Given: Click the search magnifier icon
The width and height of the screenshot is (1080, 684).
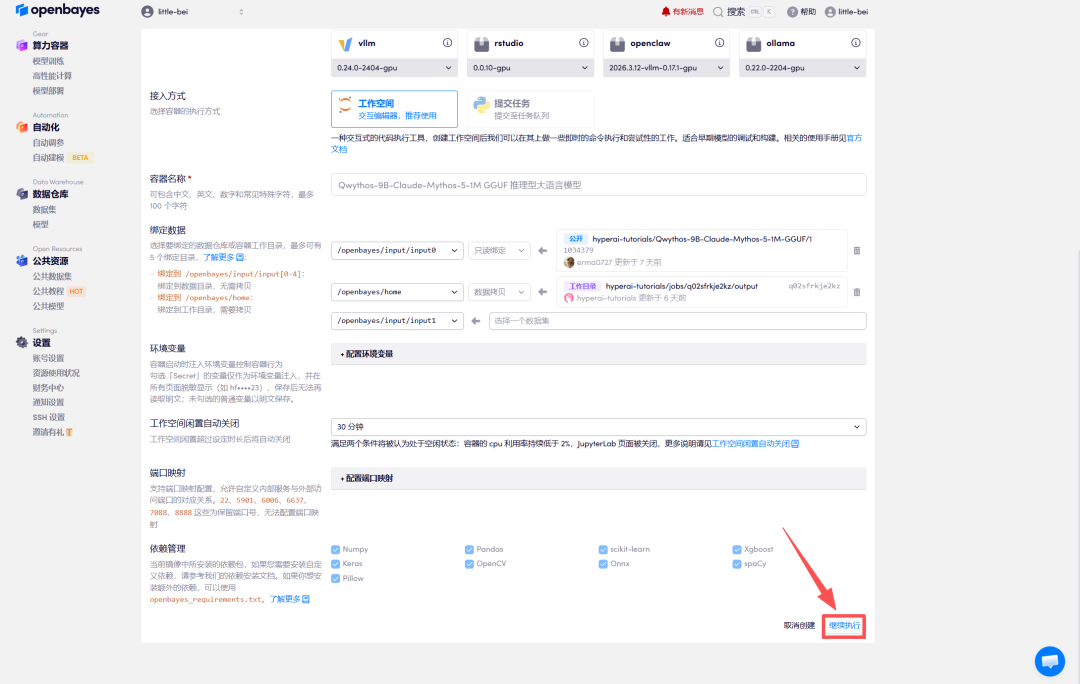Looking at the screenshot, I should coord(718,12).
